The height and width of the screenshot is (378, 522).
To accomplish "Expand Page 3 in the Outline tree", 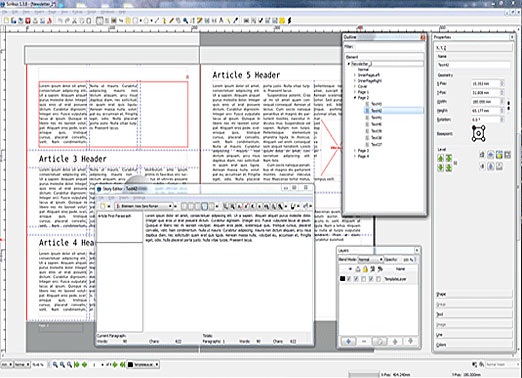I will pos(355,151).
